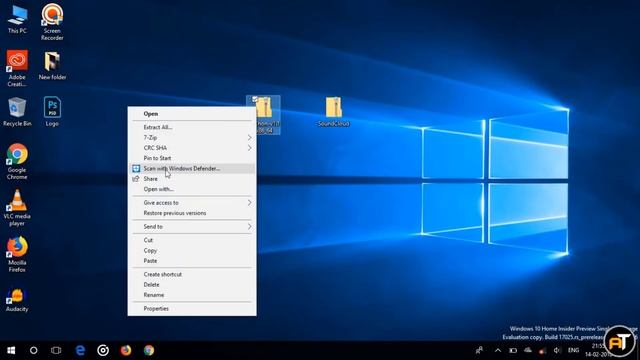640x360 pixels.
Task: Launch Microsoft Edge from the taskbar
Action: click(80, 350)
